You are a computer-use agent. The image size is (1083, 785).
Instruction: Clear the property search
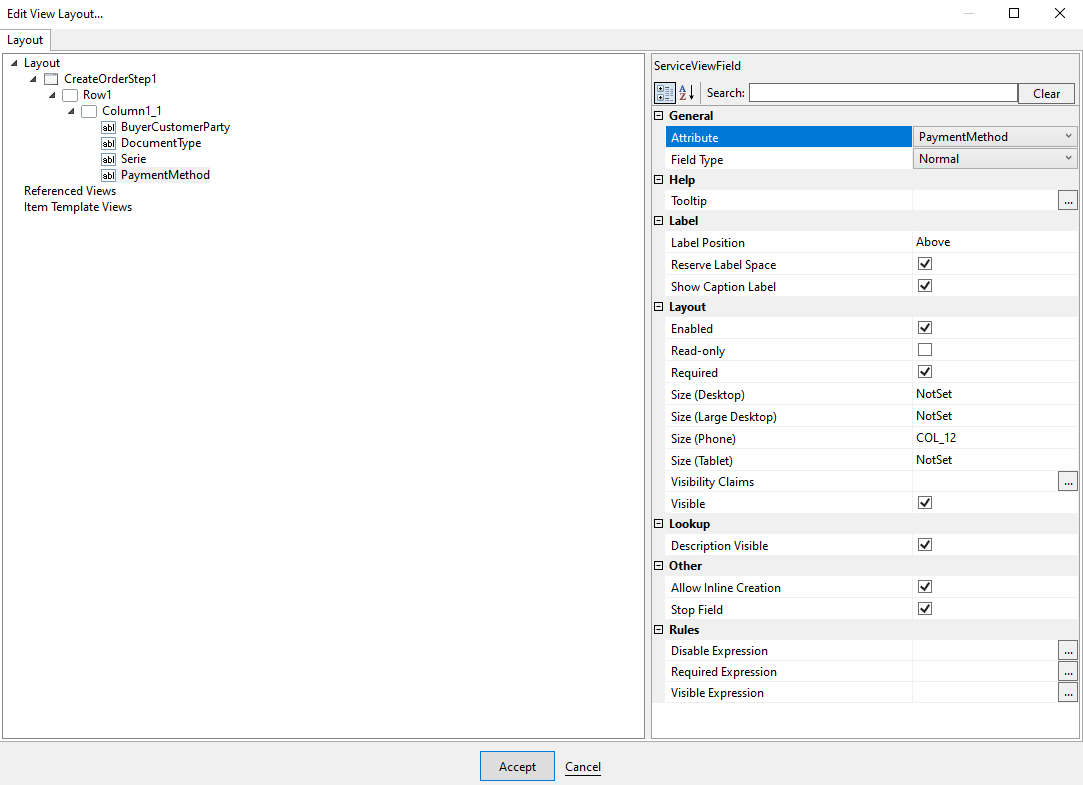1046,93
